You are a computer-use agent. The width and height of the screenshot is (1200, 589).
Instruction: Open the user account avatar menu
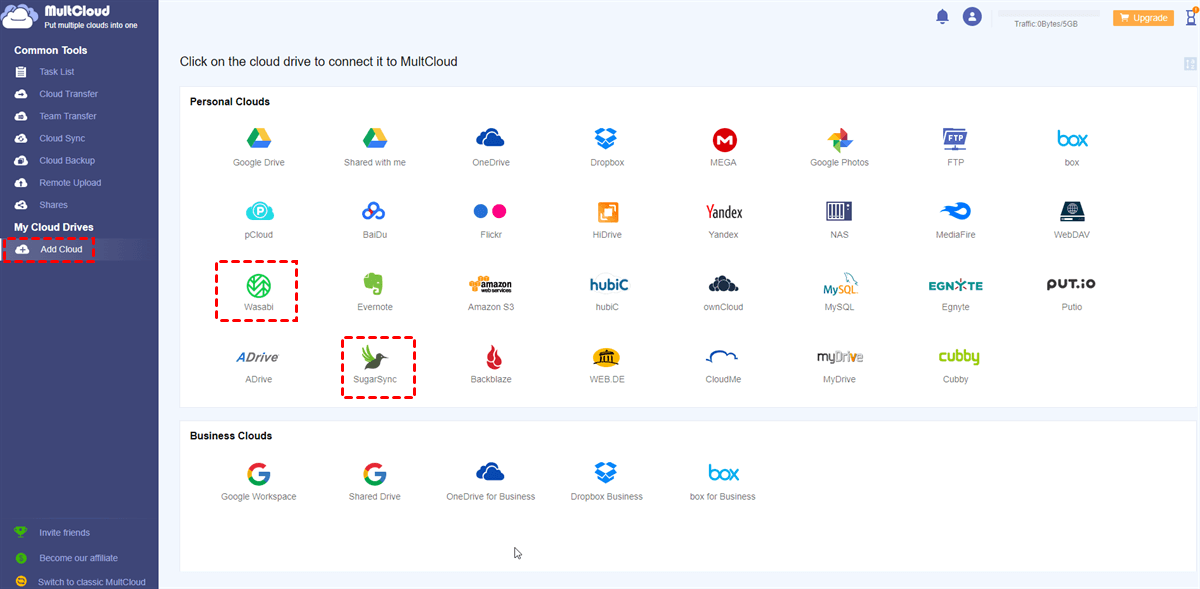click(x=972, y=16)
